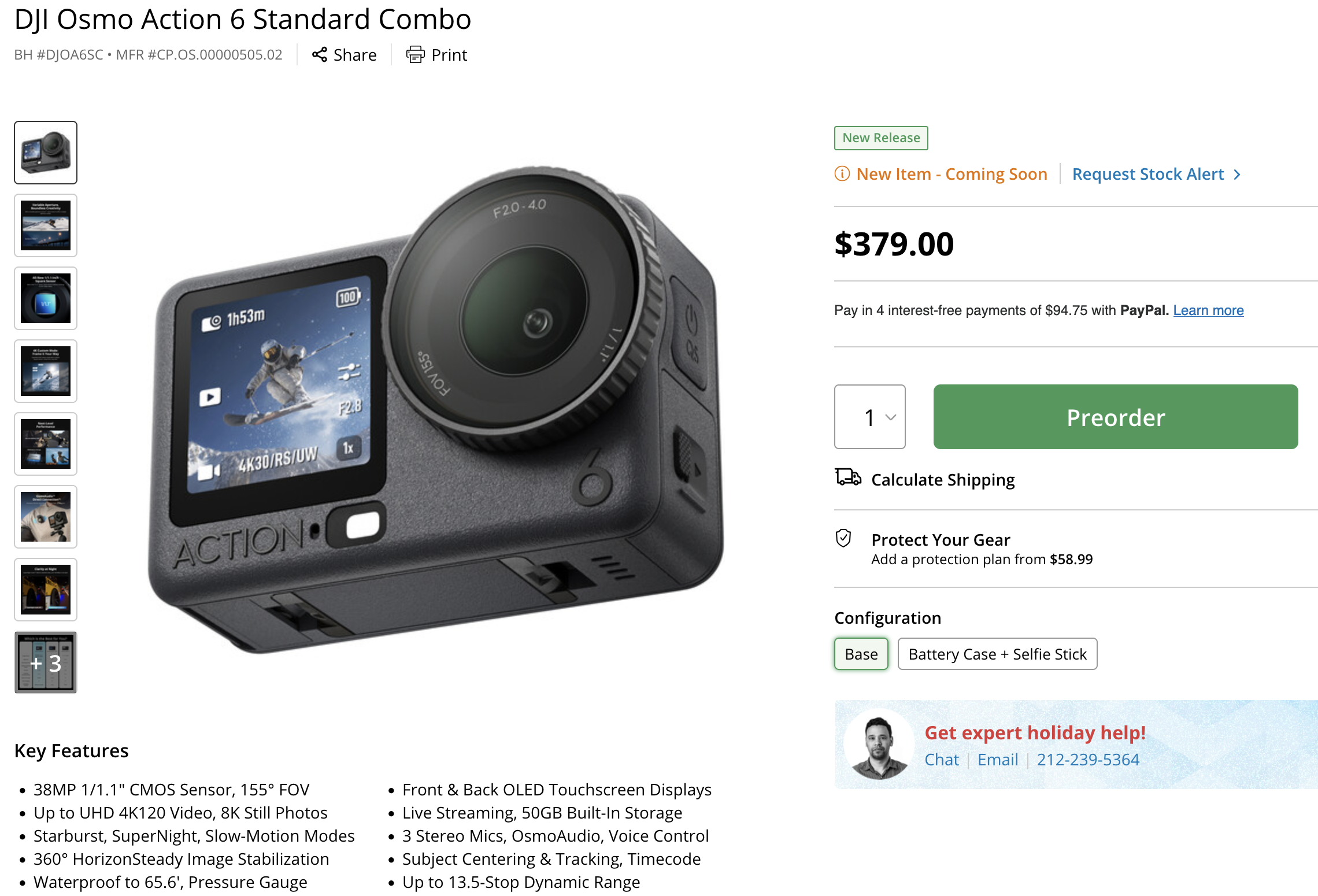Open the PayPal Learn more link
1318x896 pixels.
[1208, 310]
